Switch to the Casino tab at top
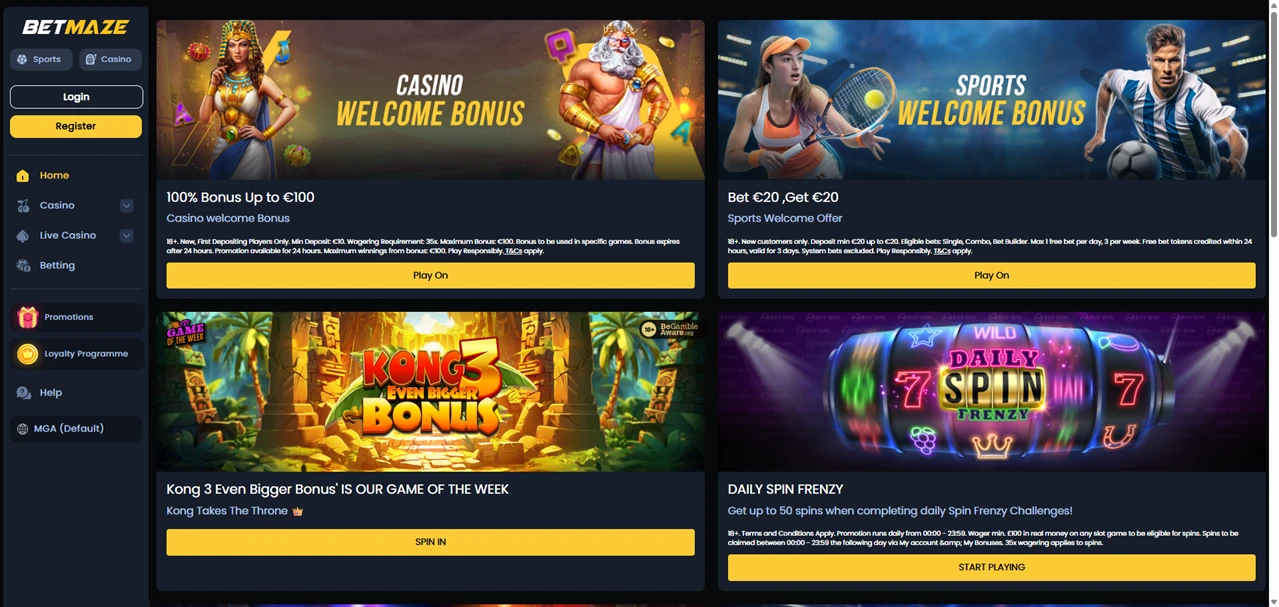This screenshot has width=1279, height=607. click(110, 59)
